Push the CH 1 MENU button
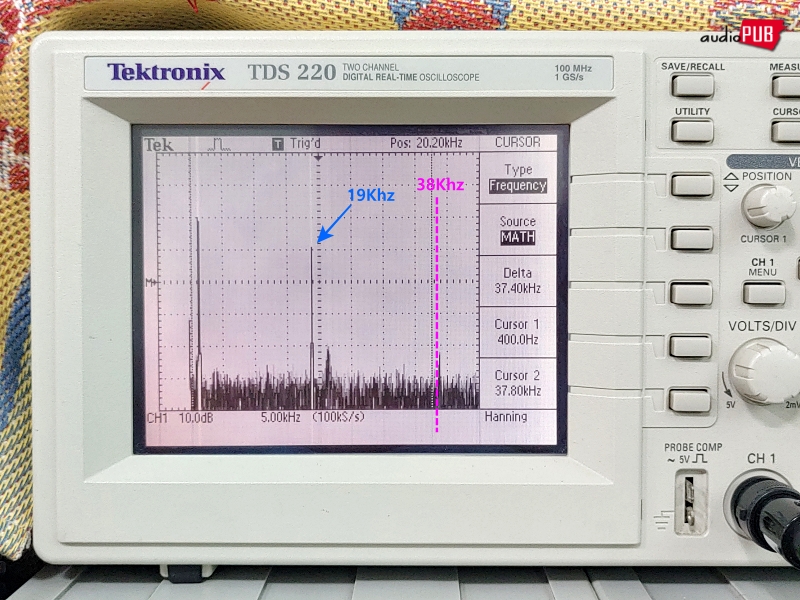 tap(764, 293)
